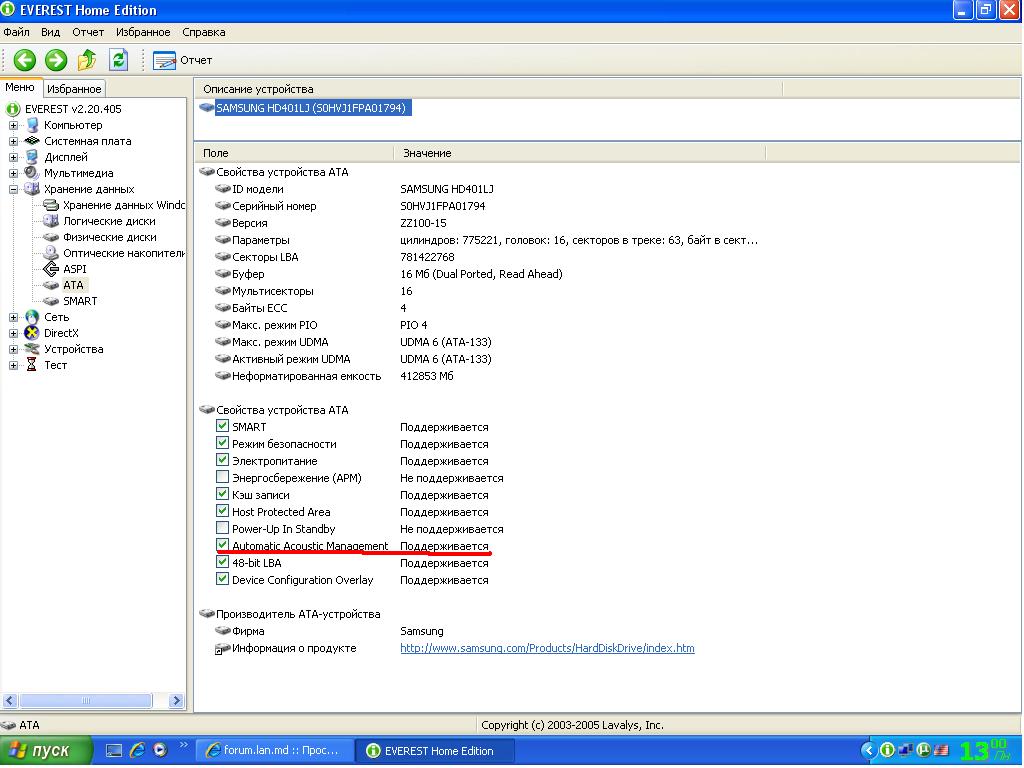Click the Refresh toolbar icon
The image size is (1024, 768).
click(x=118, y=60)
